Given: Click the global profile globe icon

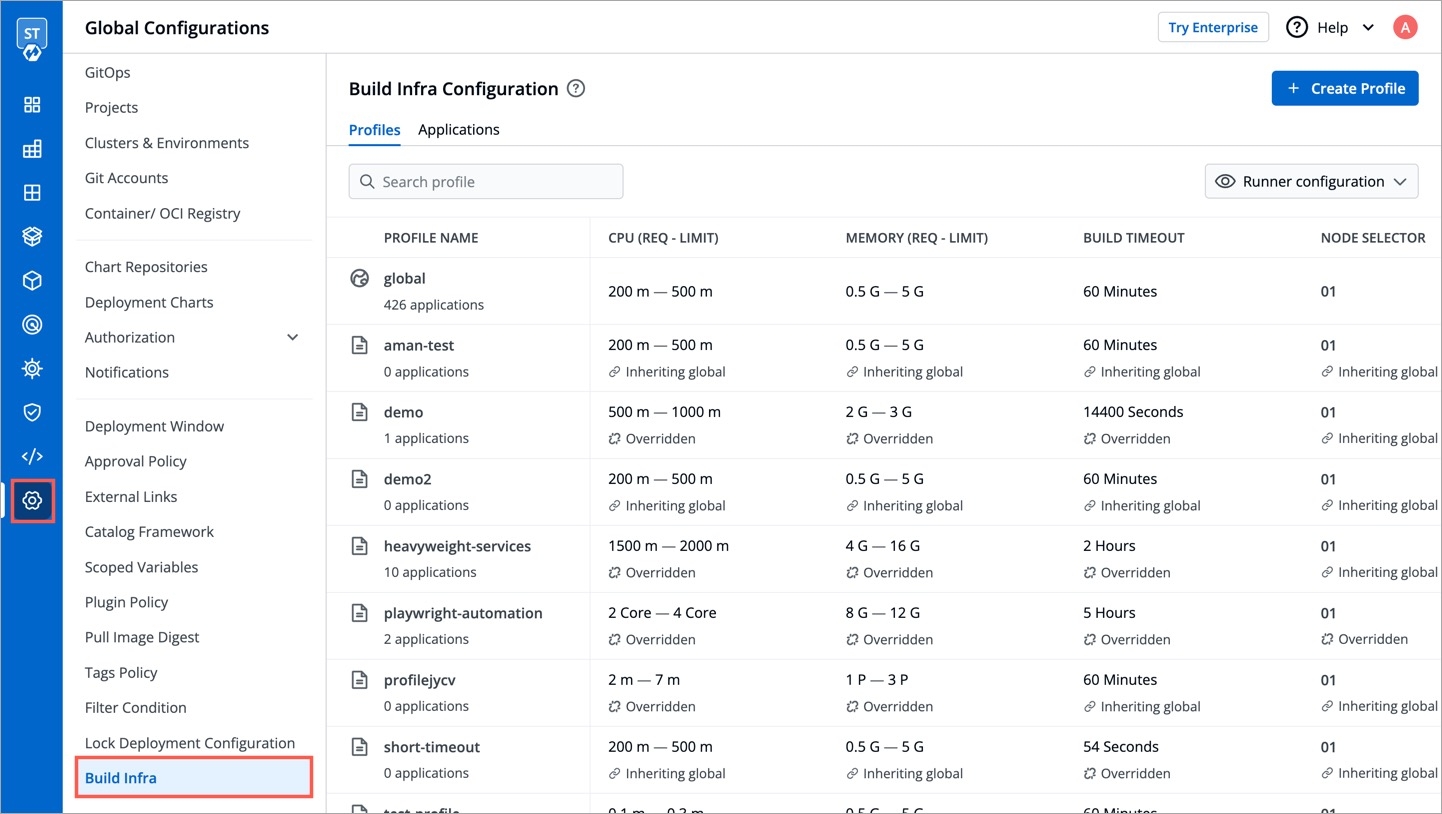Looking at the screenshot, I should pos(360,279).
